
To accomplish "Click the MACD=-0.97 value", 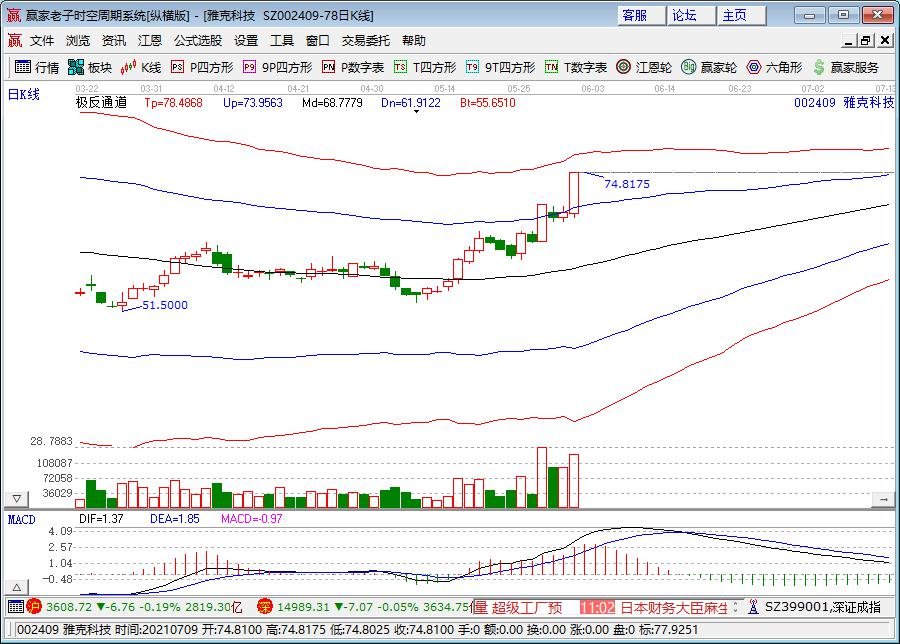I will (x=251, y=519).
